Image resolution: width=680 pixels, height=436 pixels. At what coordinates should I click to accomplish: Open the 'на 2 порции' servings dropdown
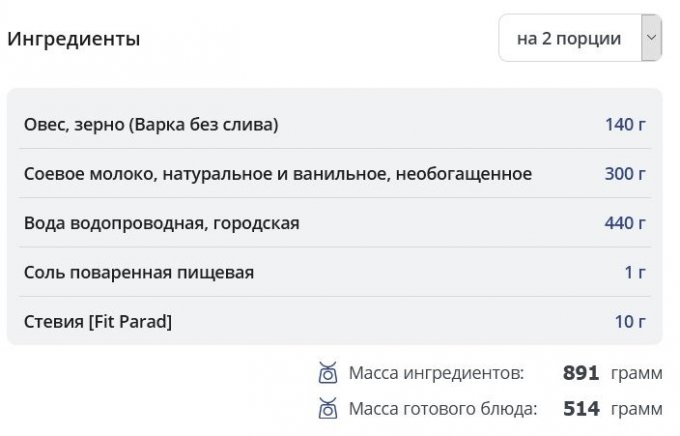click(569, 39)
